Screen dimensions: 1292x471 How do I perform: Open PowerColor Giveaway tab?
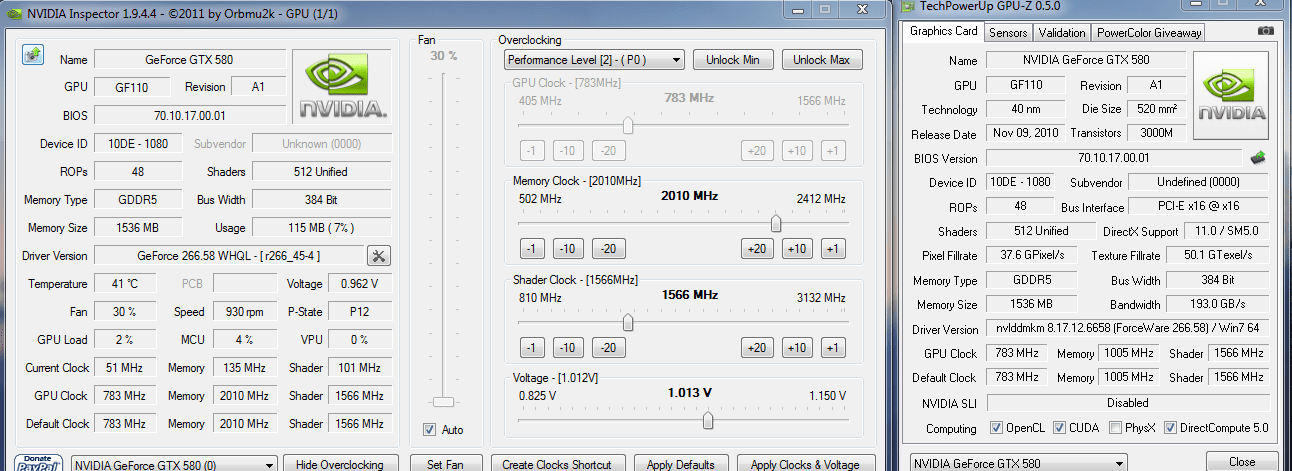[1149, 33]
